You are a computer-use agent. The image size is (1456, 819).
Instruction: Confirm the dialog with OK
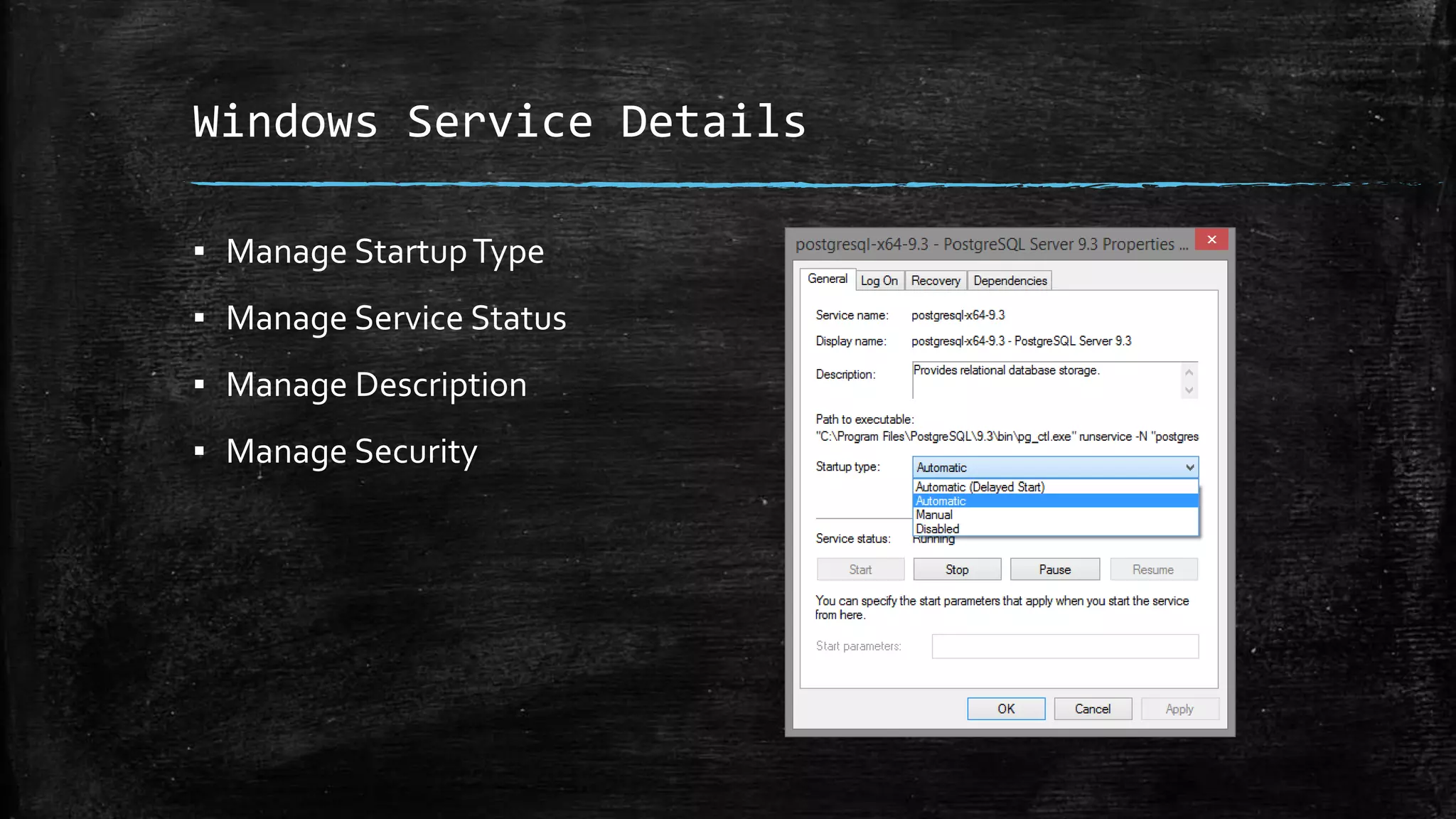[1006, 709]
